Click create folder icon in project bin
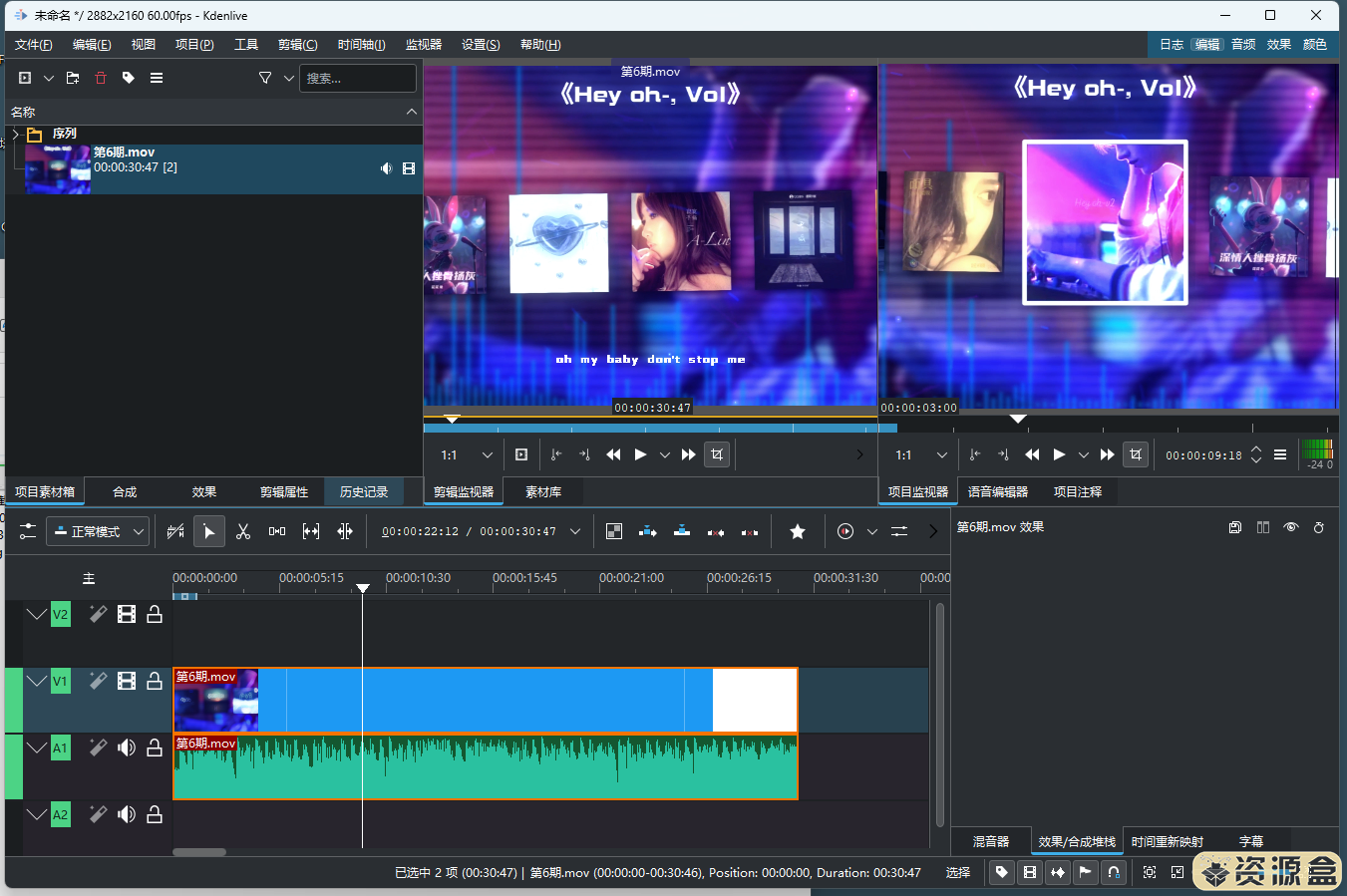Image resolution: width=1347 pixels, height=896 pixels. click(73, 78)
